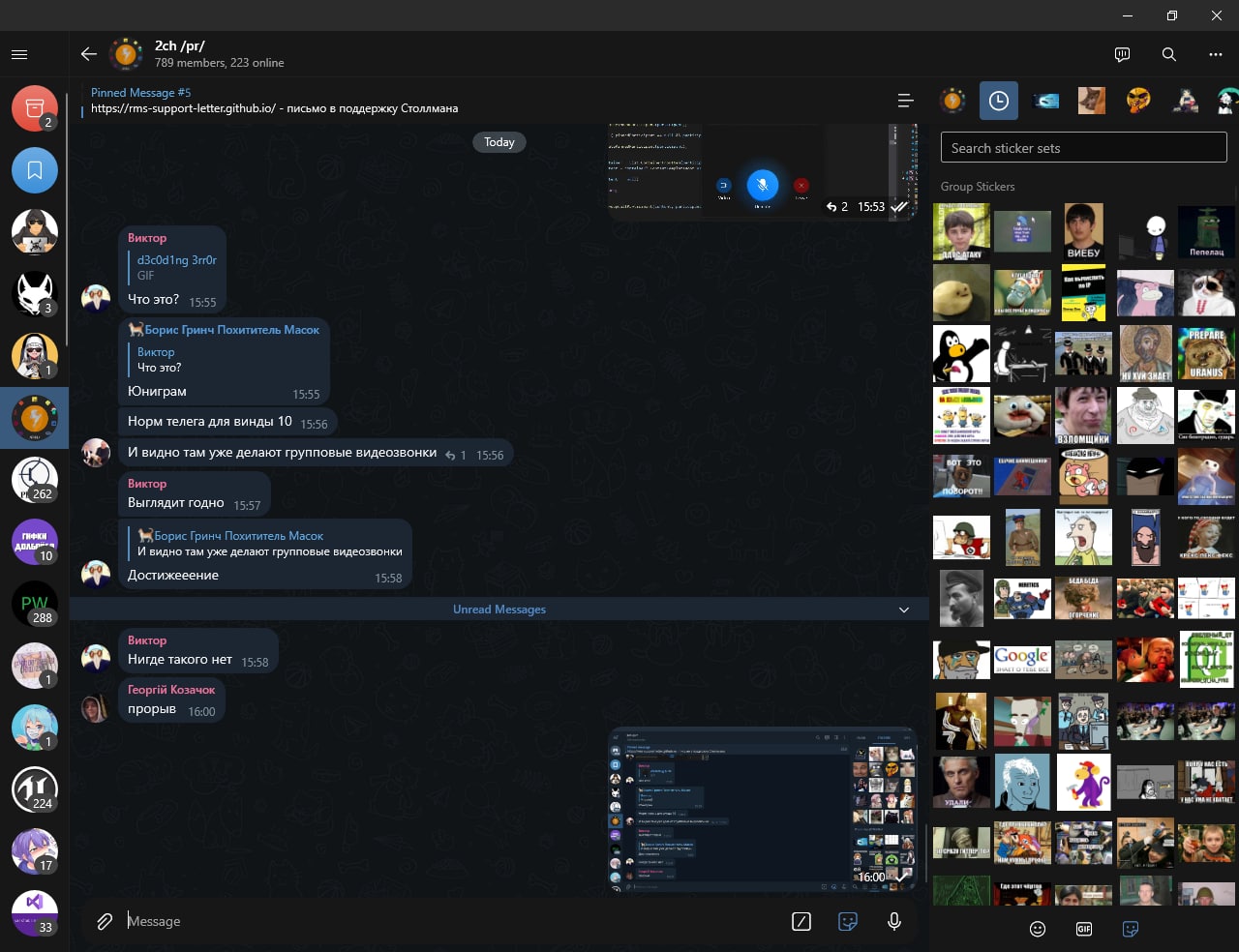Select the cat sticker set tab
Screen dimensions: 1239x952
tap(1092, 101)
